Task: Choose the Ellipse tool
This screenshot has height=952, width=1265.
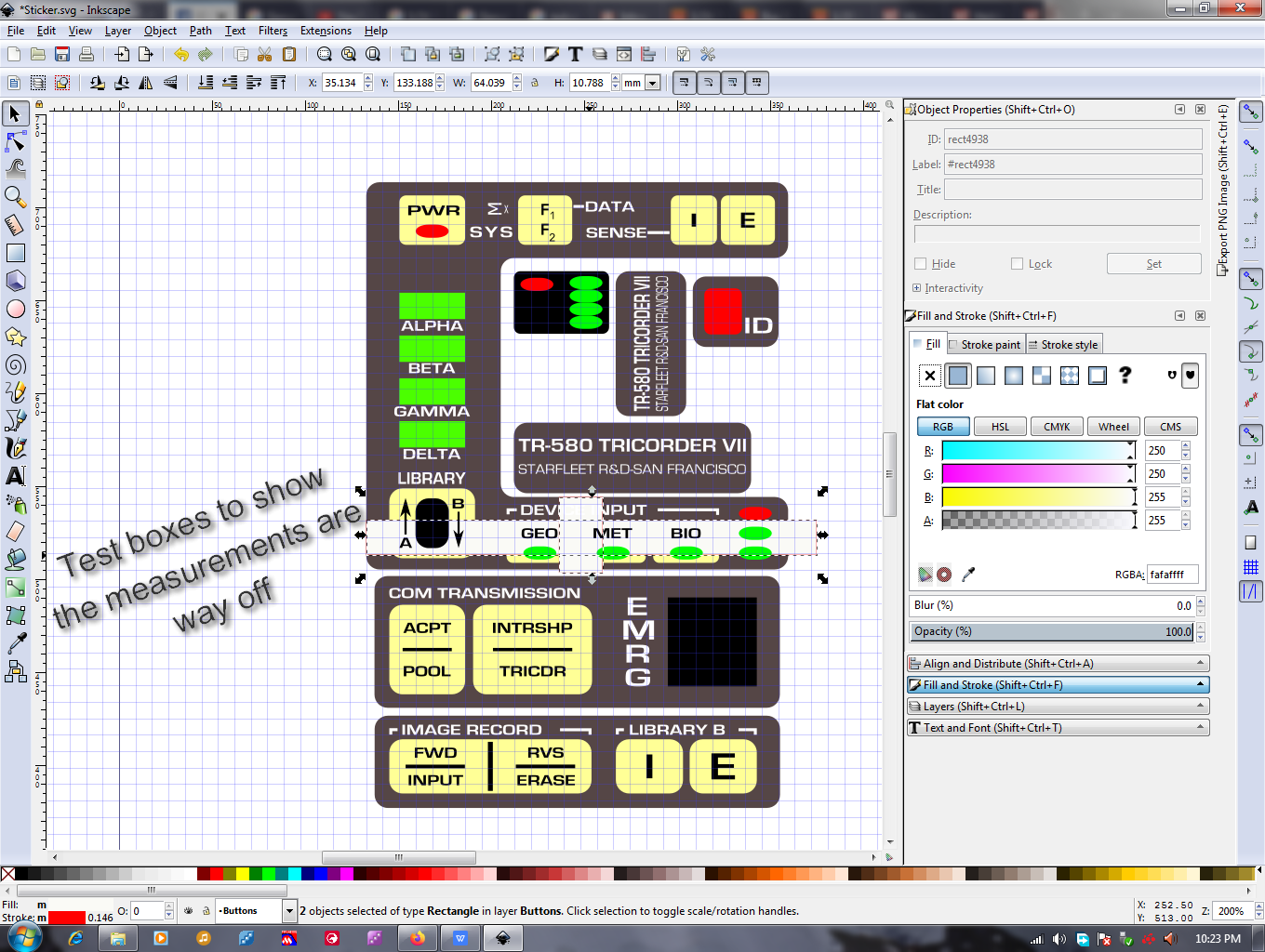Action: coord(15,309)
